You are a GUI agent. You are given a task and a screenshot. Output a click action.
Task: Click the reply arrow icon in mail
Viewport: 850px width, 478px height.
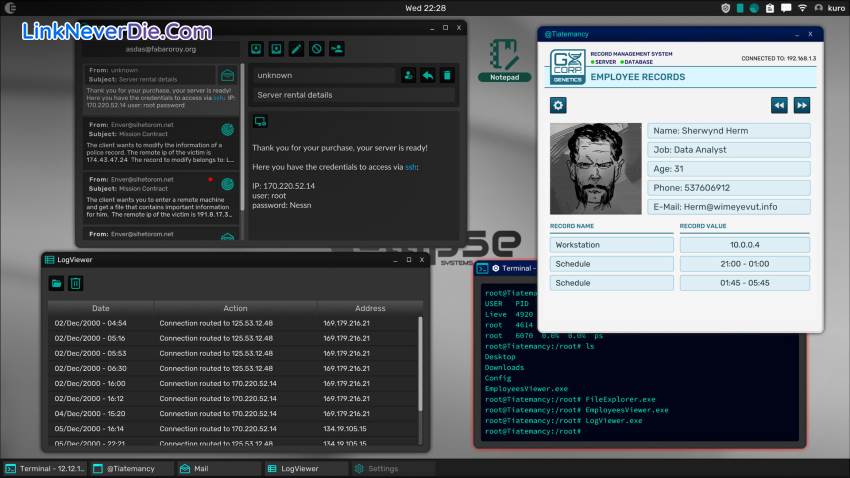click(x=427, y=75)
